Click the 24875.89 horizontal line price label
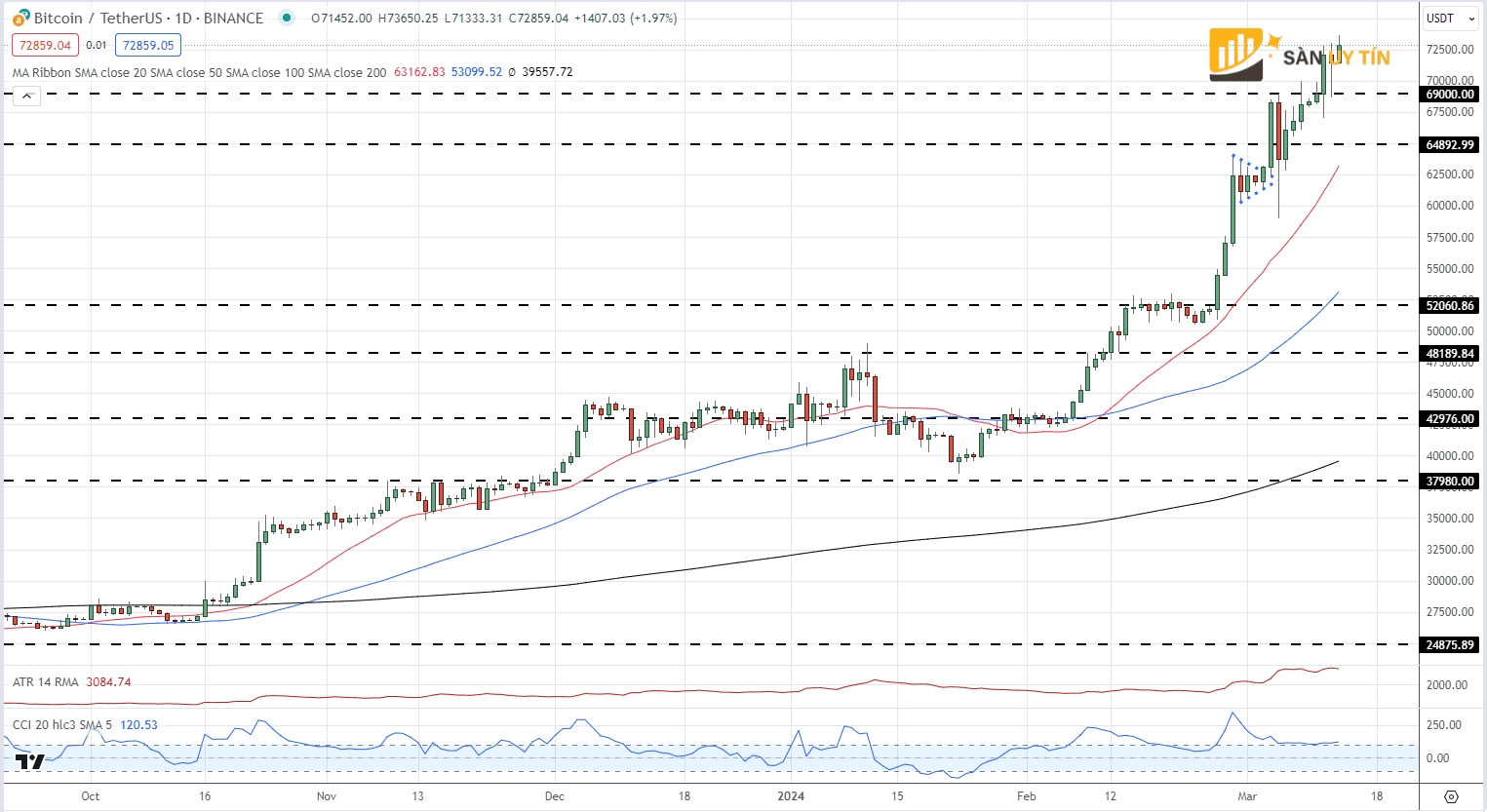The height and width of the screenshot is (812, 1487). click(x=1450, y=645)
